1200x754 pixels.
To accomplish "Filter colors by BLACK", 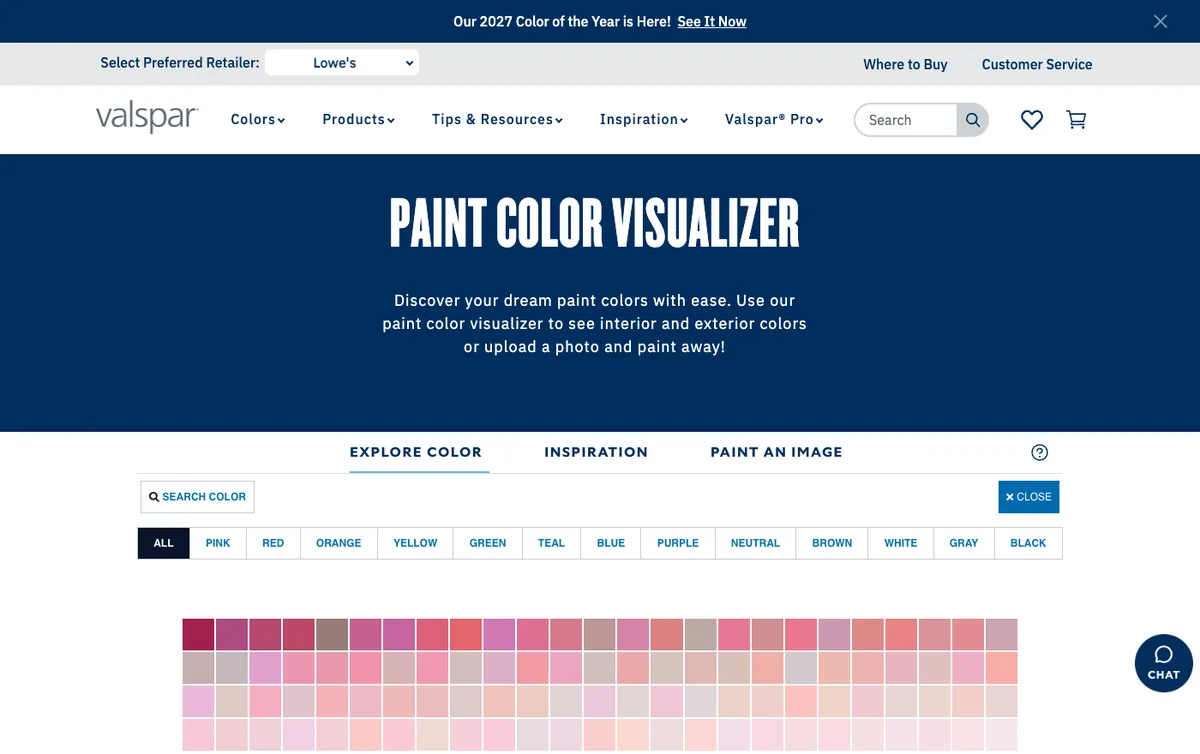I will 1028,543.
